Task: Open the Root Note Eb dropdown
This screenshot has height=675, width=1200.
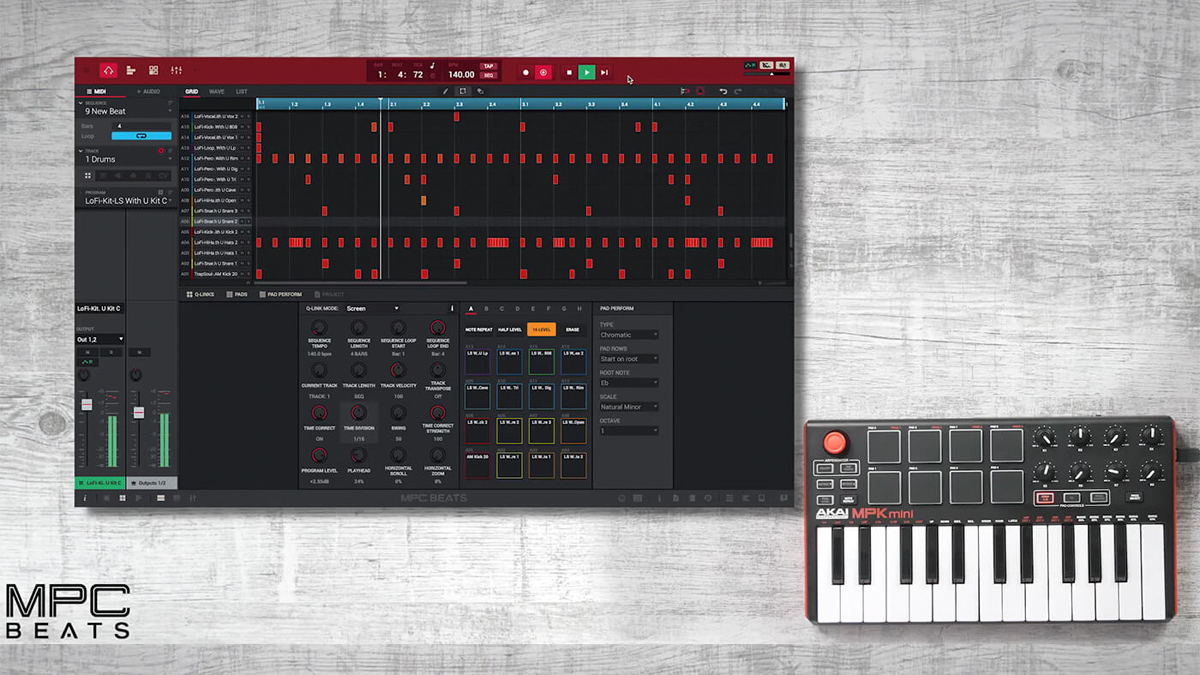Action: [x=628, y=383]
